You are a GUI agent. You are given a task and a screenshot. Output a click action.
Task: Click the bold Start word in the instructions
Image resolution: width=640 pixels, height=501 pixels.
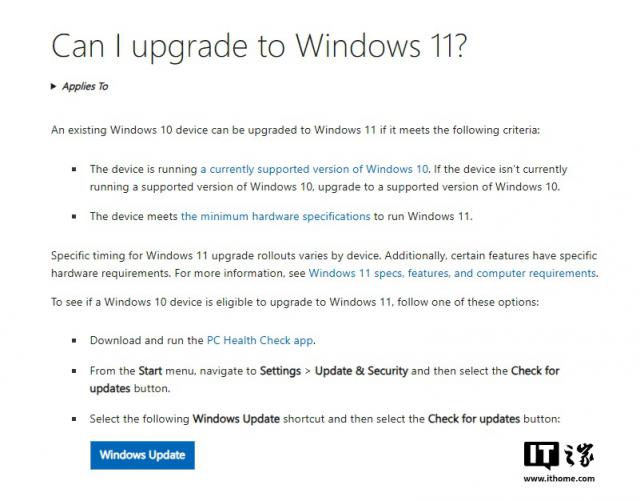(x=150, y=371)
